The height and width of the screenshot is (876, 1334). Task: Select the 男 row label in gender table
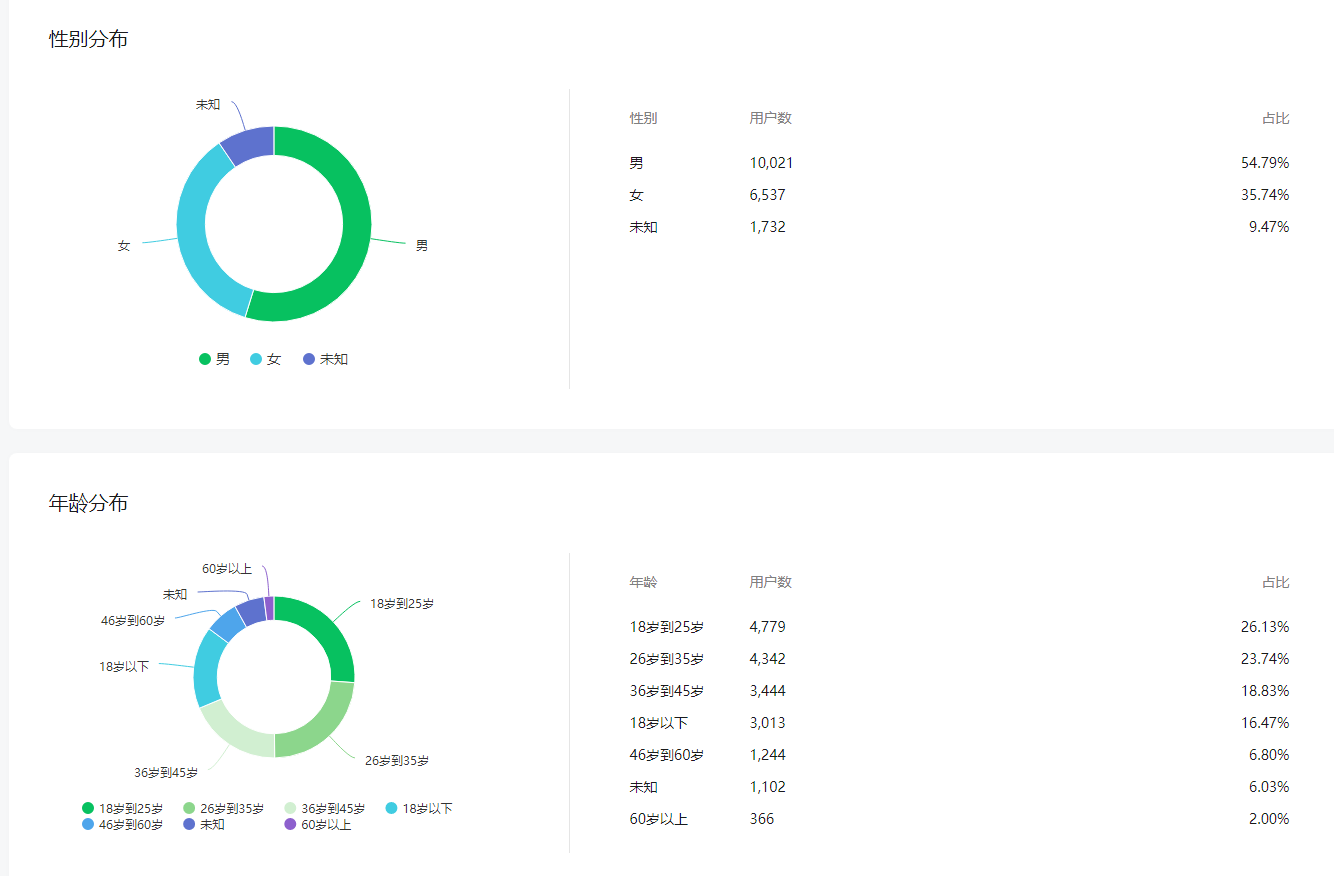(x=636, y=163)
